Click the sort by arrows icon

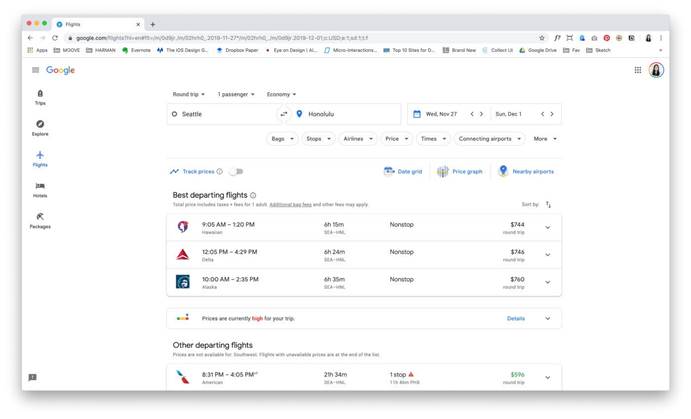click(548, 204)
